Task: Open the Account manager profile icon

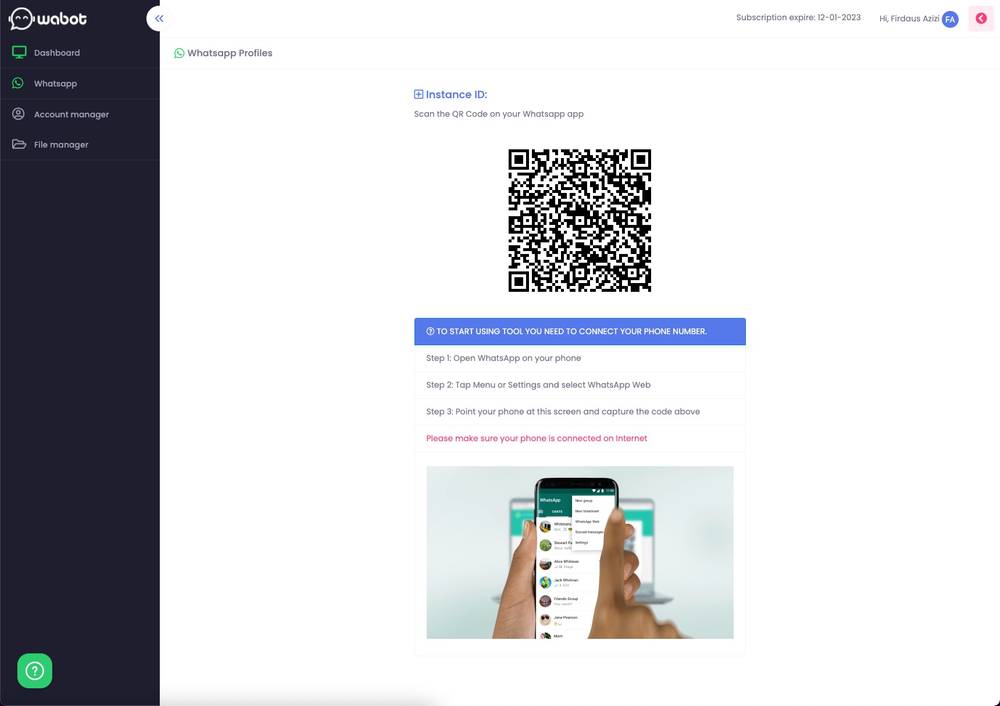Action: [18, 113]
